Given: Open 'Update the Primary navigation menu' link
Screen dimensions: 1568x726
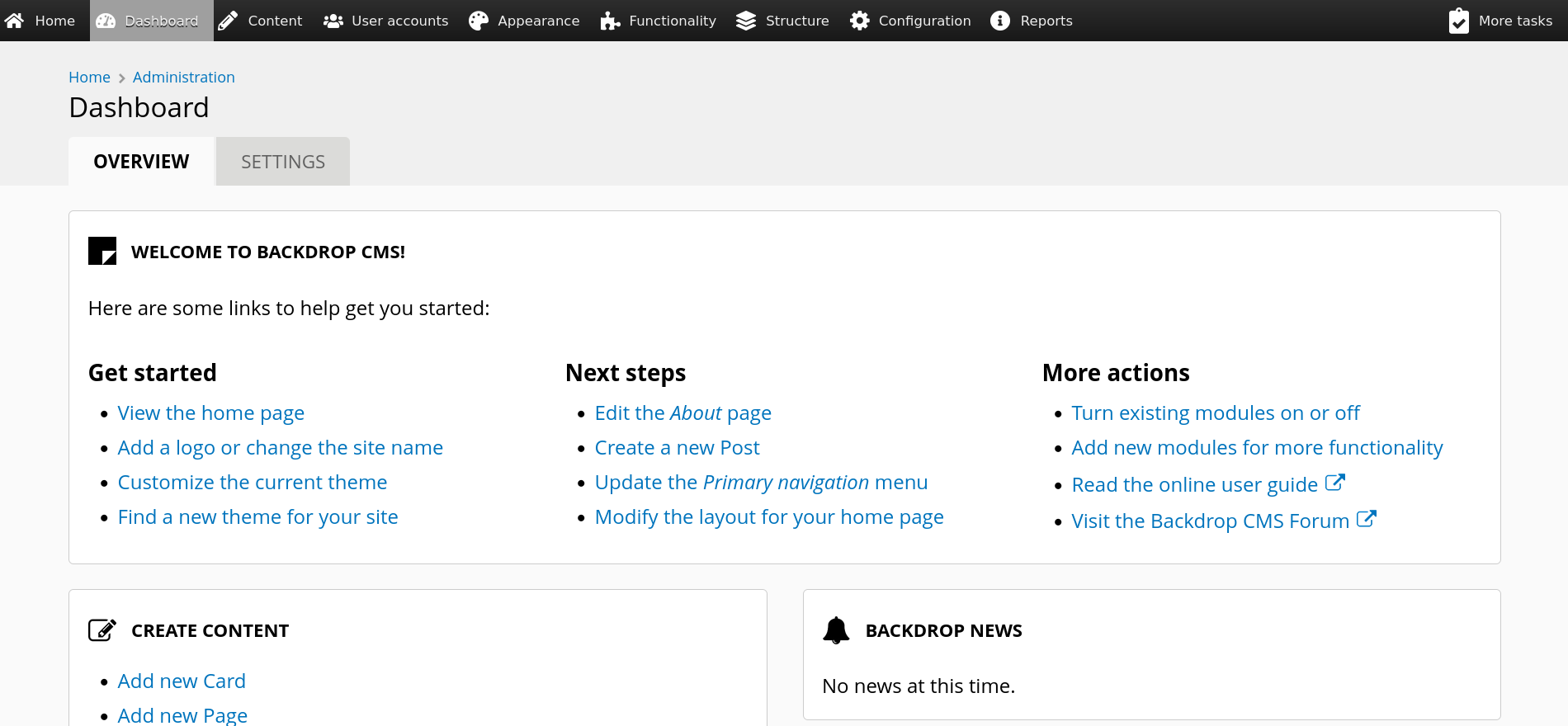Looking at the screenshot, I should (762, 483).
